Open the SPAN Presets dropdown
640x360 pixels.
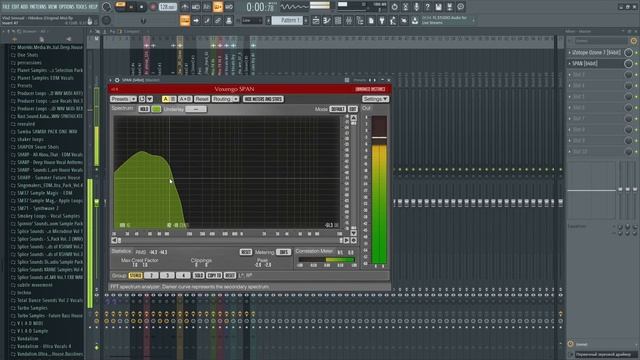point(123,99)
